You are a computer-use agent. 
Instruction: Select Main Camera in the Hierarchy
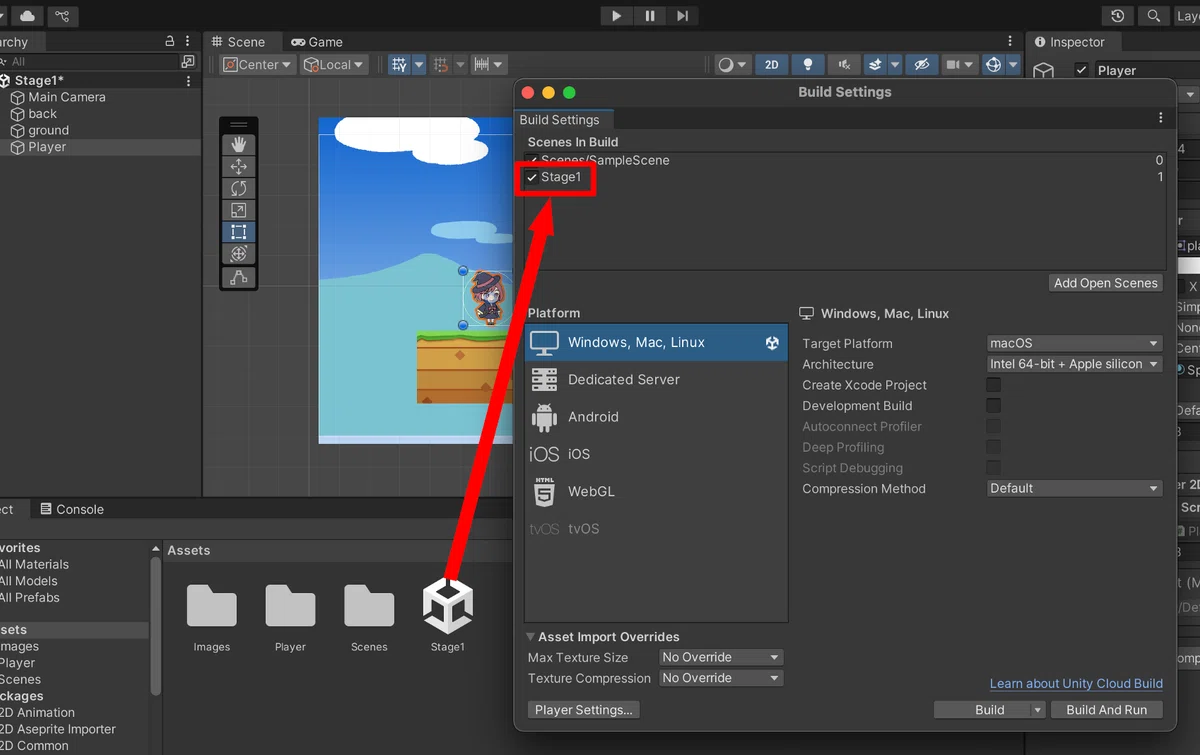66,97
